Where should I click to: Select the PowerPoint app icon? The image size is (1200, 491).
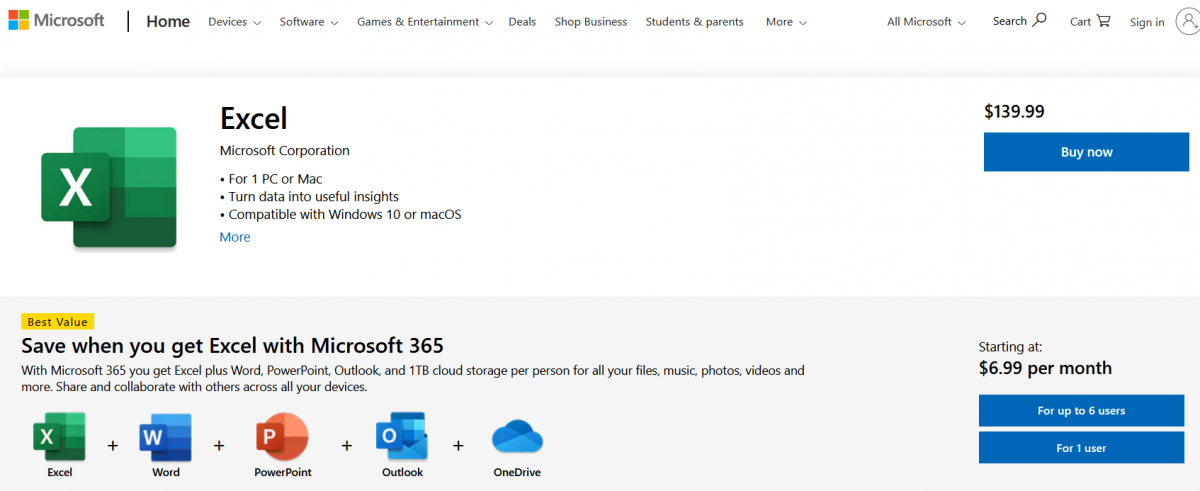(282, 437)
